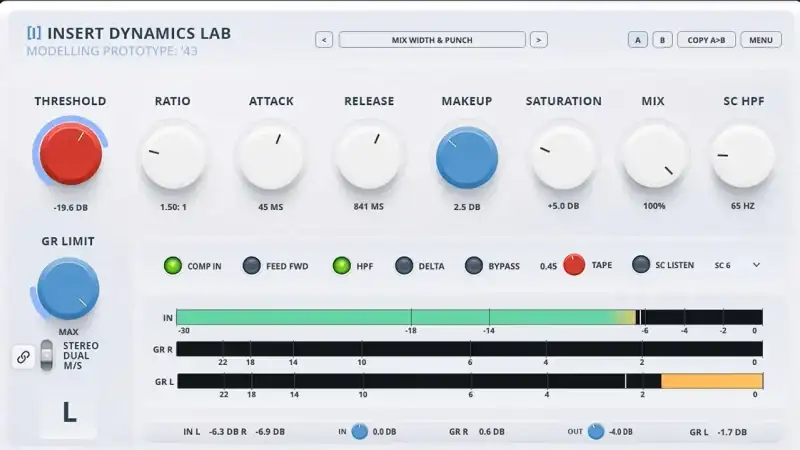Click the +5.0 DB saturation value

(x=563, y=206)
